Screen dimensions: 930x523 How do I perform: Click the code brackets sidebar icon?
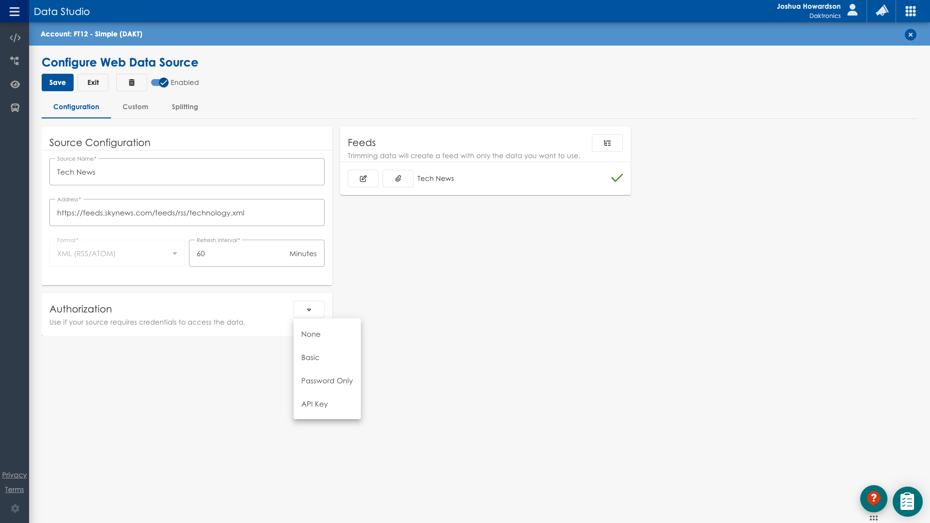tap(15, 38)
